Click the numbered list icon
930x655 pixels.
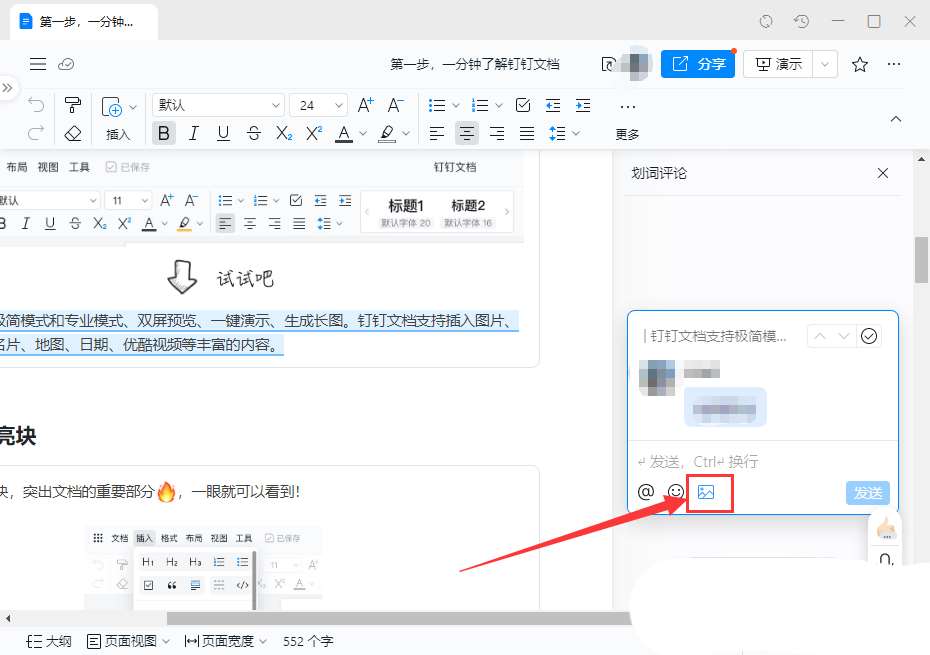[480, 106]
